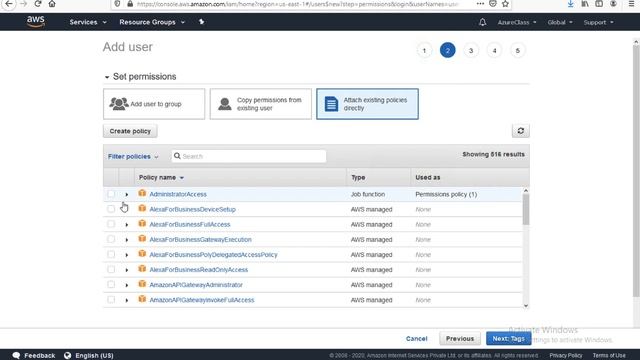Click the site security padlock icon

[x=130, y=4]
